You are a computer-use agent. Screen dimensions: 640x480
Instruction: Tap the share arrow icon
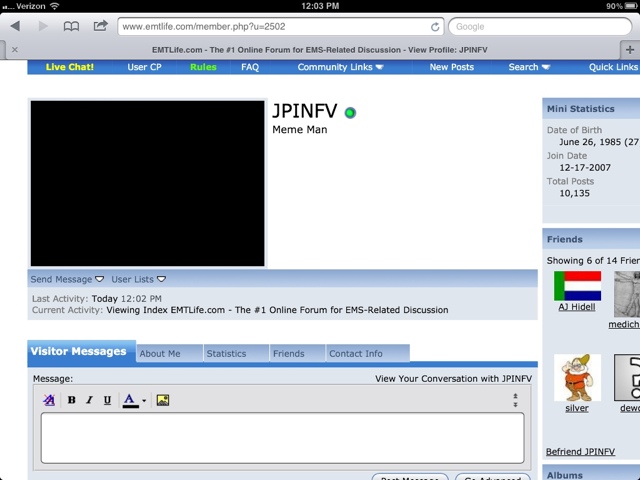[x=100, y=26]
